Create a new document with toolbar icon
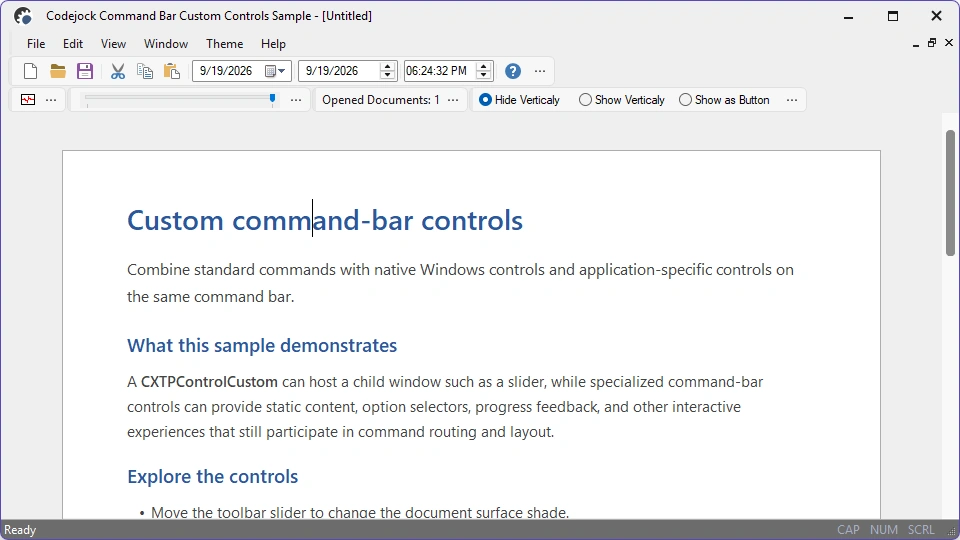This screenshot has width=960, height=540. point(30,71)
